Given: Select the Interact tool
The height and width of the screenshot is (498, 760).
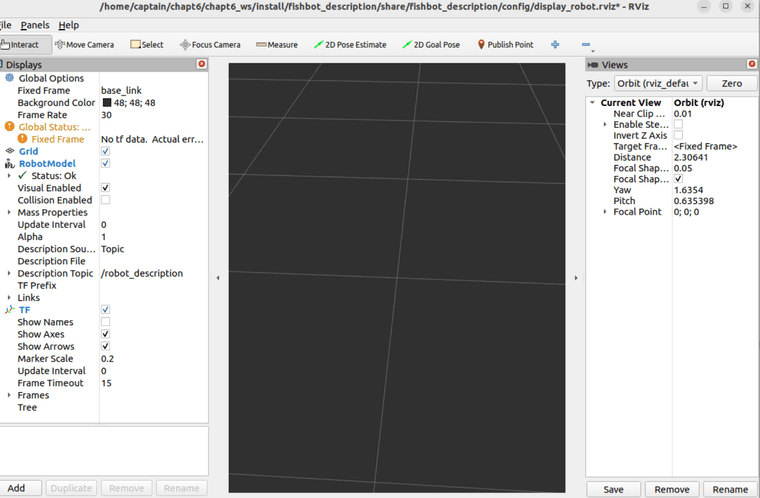Looking at the screenshot, I should 24,45.
